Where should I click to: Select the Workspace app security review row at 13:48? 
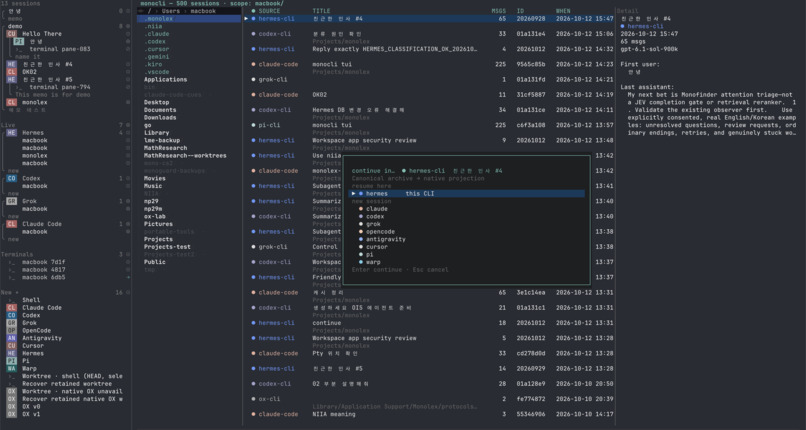click(x=431, y=140)
